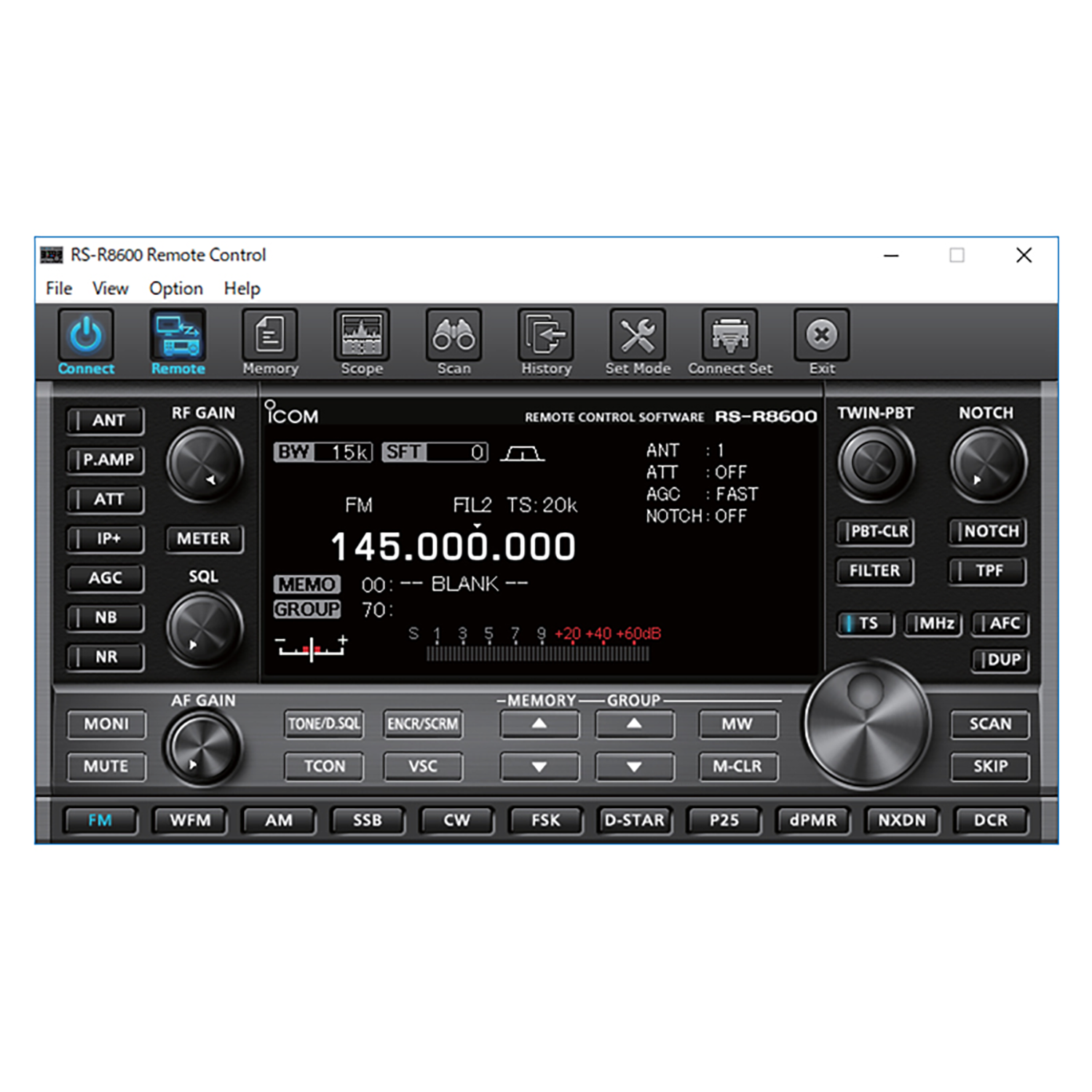Image resolution: width=1092 pixels, height=1092 pixels.
Task: Click the Connect power icon
Action: pos(86,336)
